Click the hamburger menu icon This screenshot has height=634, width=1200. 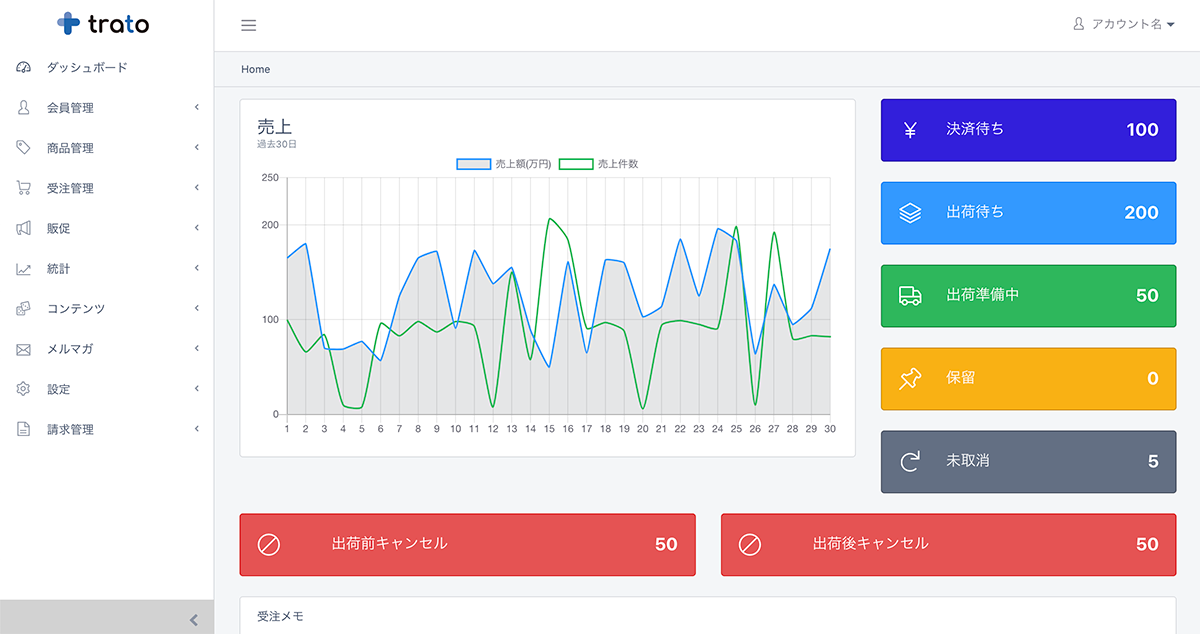coord(249,26)
